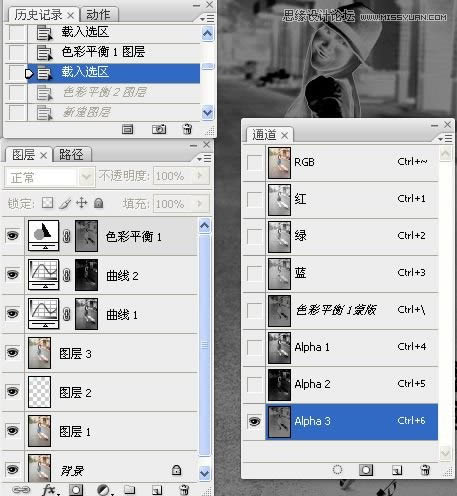Screen dimensions: 457x496
Task: Hide the 曲线 2 layer eye
Action: pos(13,275)
